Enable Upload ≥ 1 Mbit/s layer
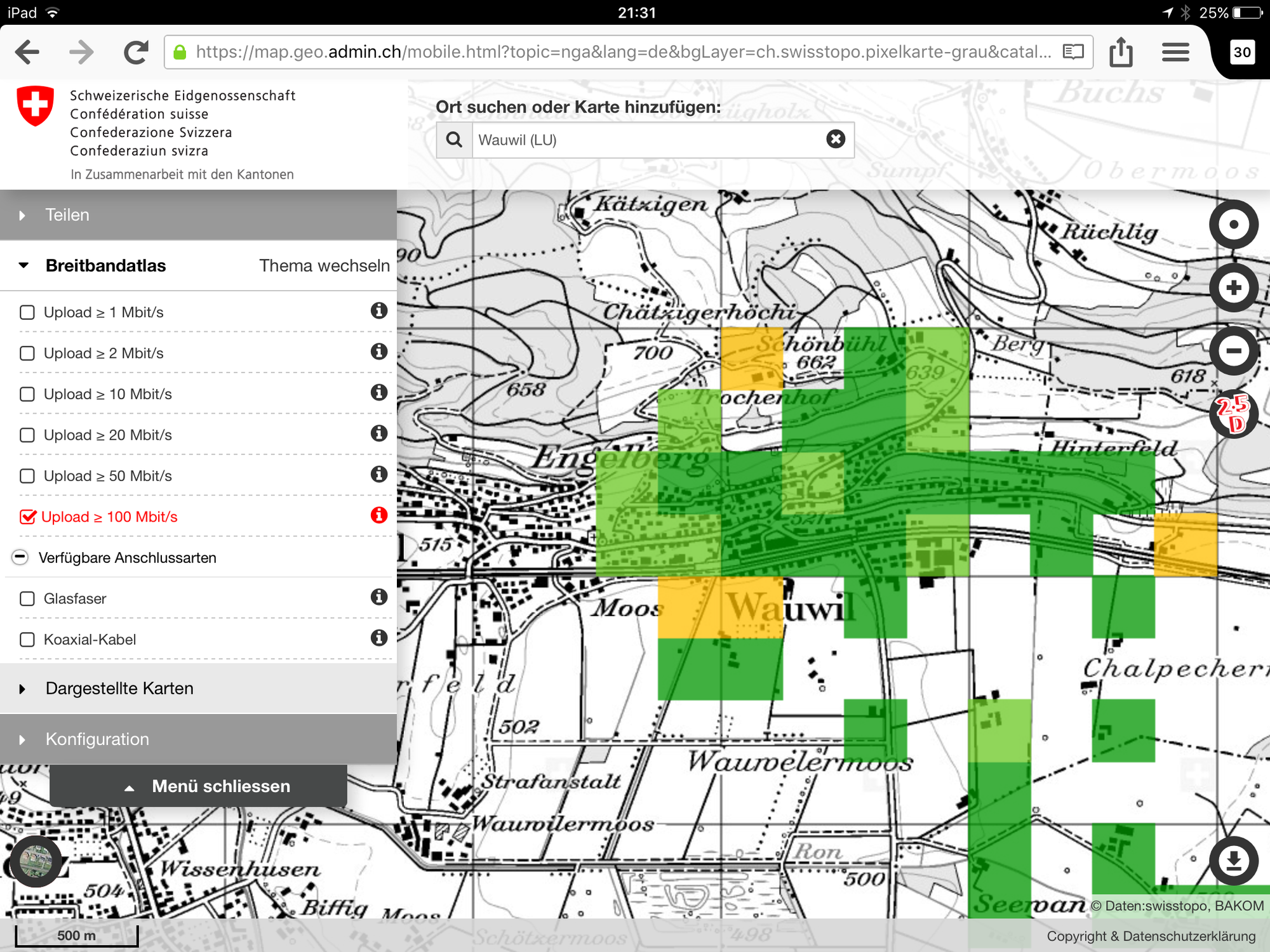 click(x=27, y=312)
